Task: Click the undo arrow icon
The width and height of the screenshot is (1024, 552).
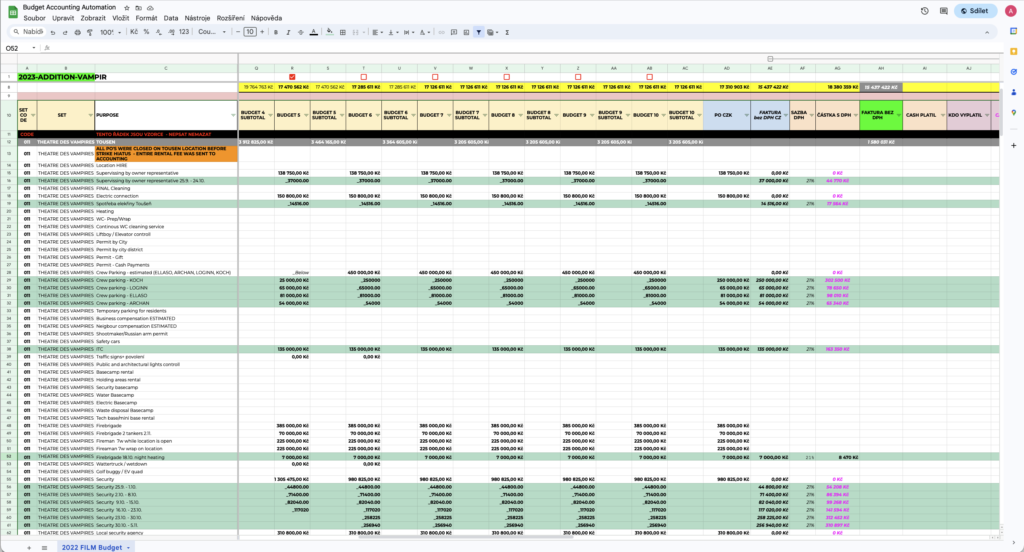Action: coord(52,32)
